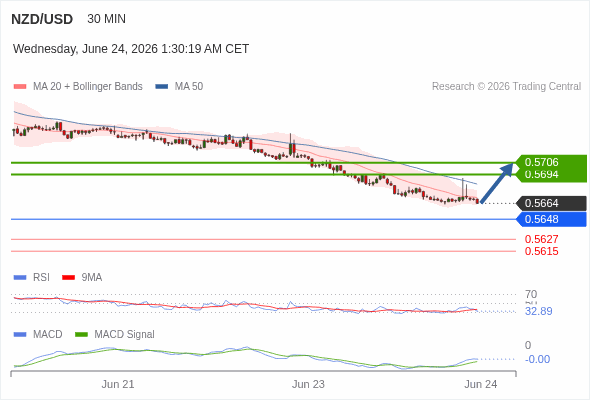Viewport: 590px width, 400px height.
Task: Click the 0.5648 blue pivot price tag
Action: tap(552, 219)
